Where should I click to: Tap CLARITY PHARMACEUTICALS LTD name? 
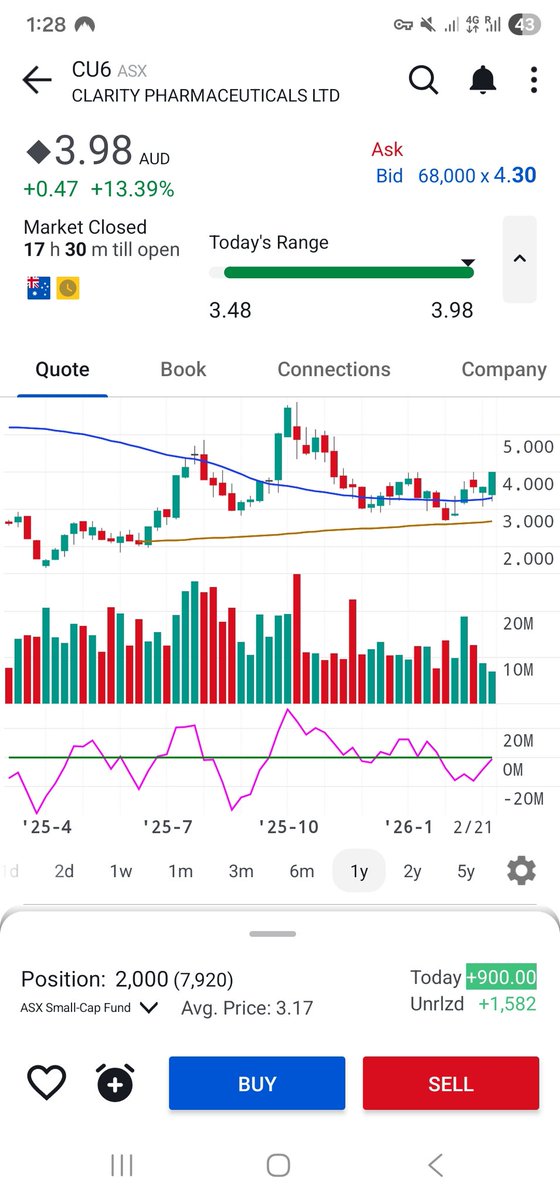[205, 96]
